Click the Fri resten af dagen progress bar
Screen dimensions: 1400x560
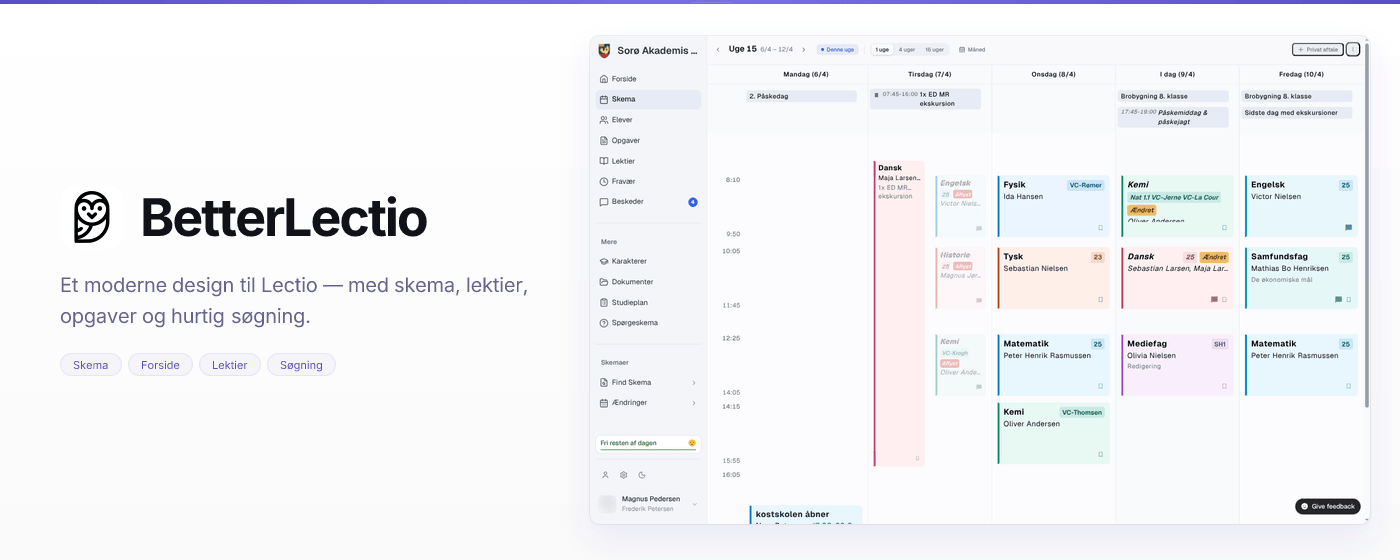click(x=648, y=450)
